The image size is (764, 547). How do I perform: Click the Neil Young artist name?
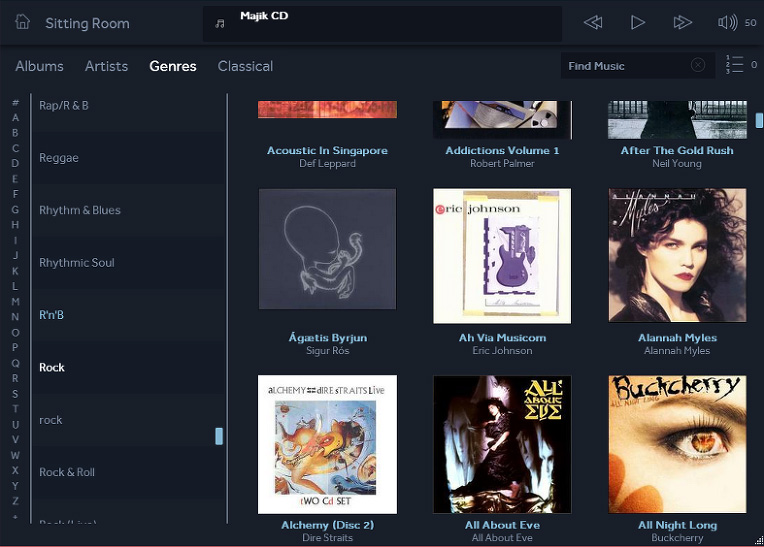click(x=677, y=164)
